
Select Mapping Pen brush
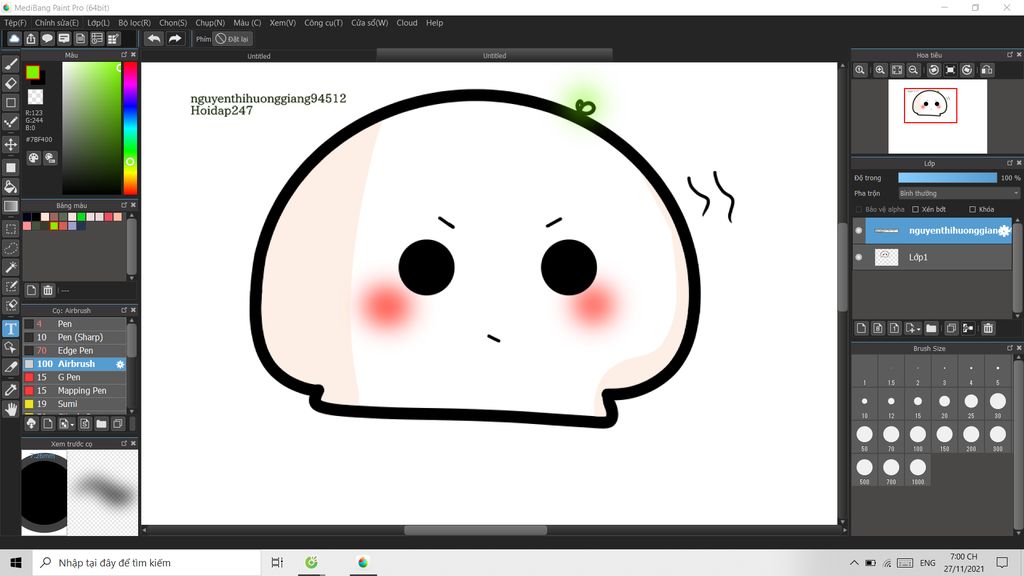[75, 391]
